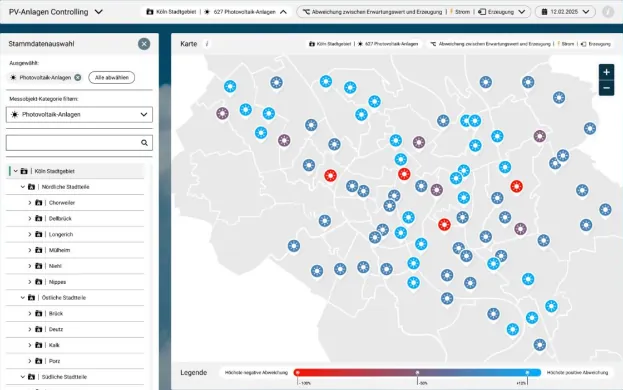Select the Nippes tree entry label

57,282
